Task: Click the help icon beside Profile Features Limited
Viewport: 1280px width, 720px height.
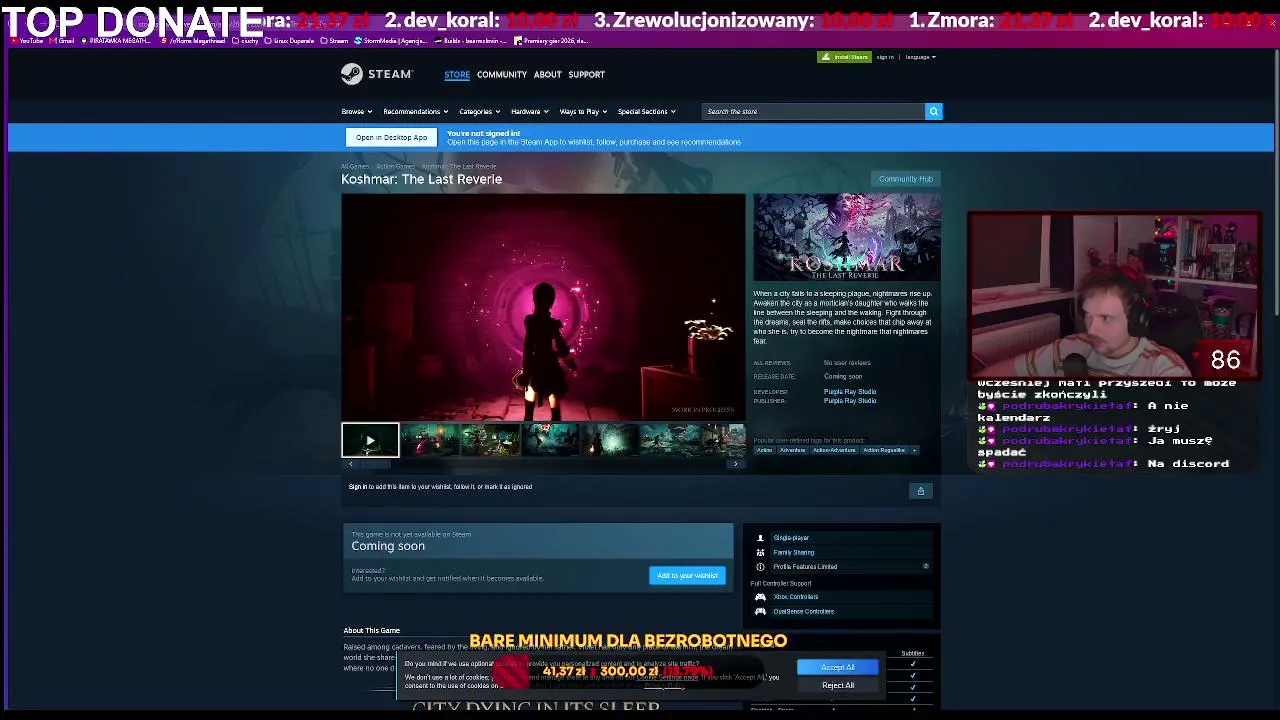Action: (926, 567)
